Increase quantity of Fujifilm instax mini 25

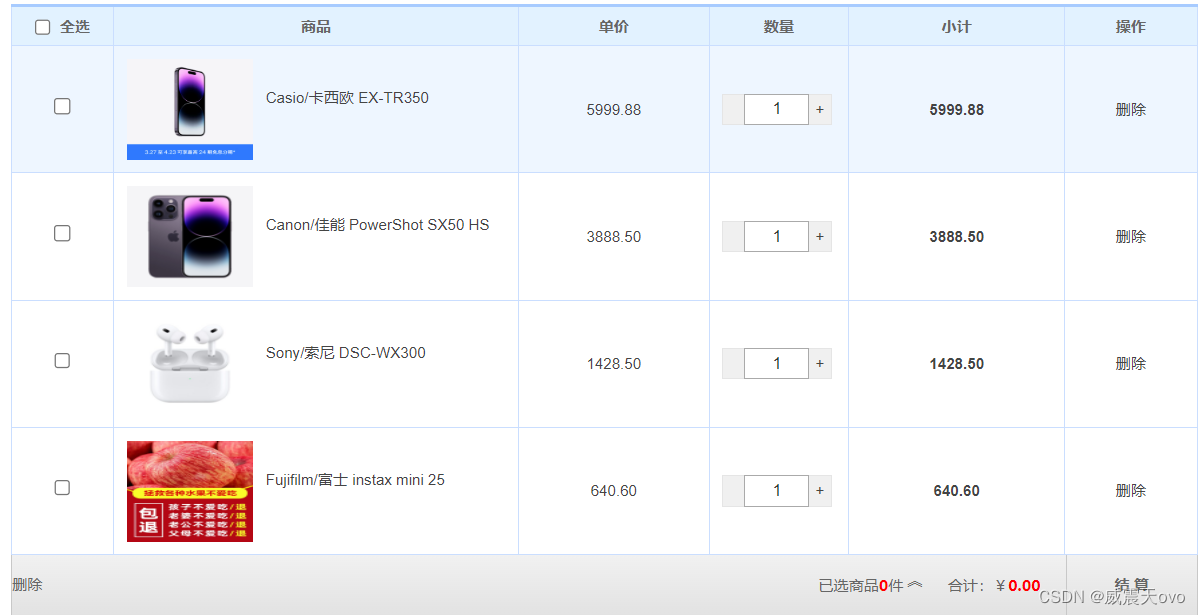tap(820, 490)
